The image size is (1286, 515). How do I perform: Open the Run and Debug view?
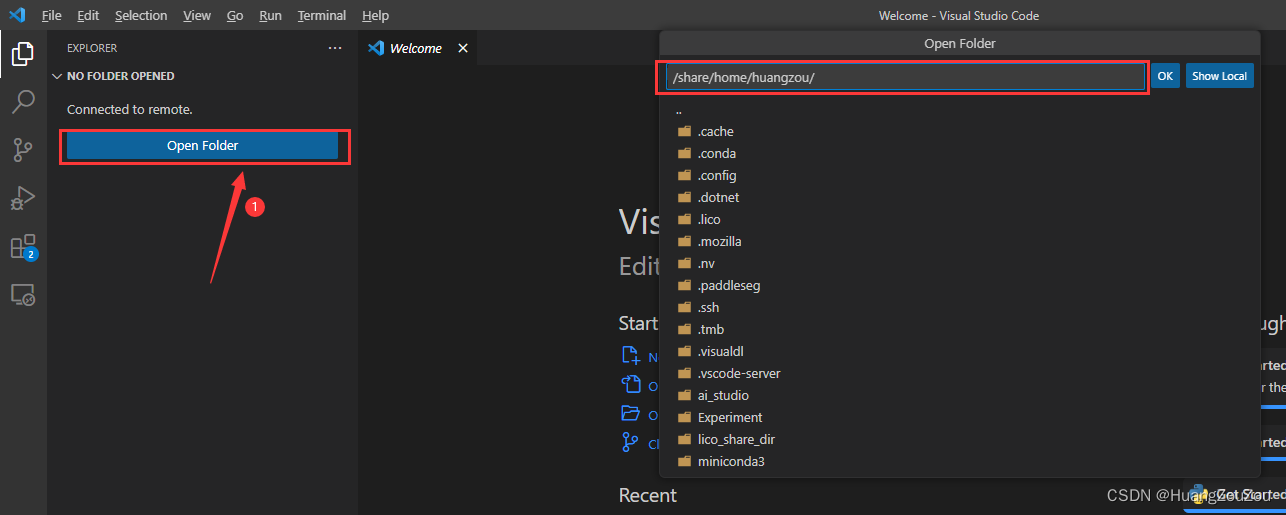(23, 198)
